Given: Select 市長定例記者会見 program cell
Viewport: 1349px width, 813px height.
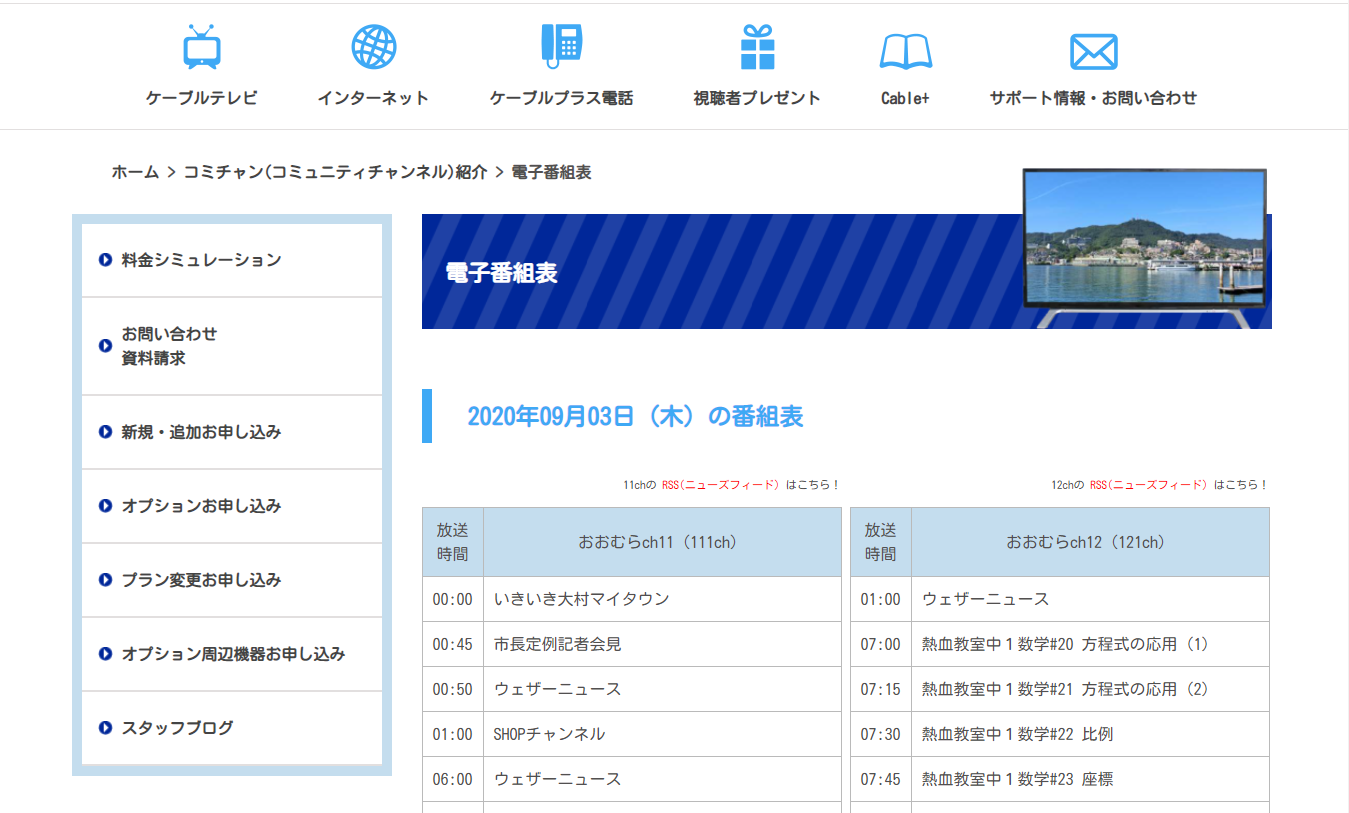Looking at the screenshot, I should click(662, 644).
